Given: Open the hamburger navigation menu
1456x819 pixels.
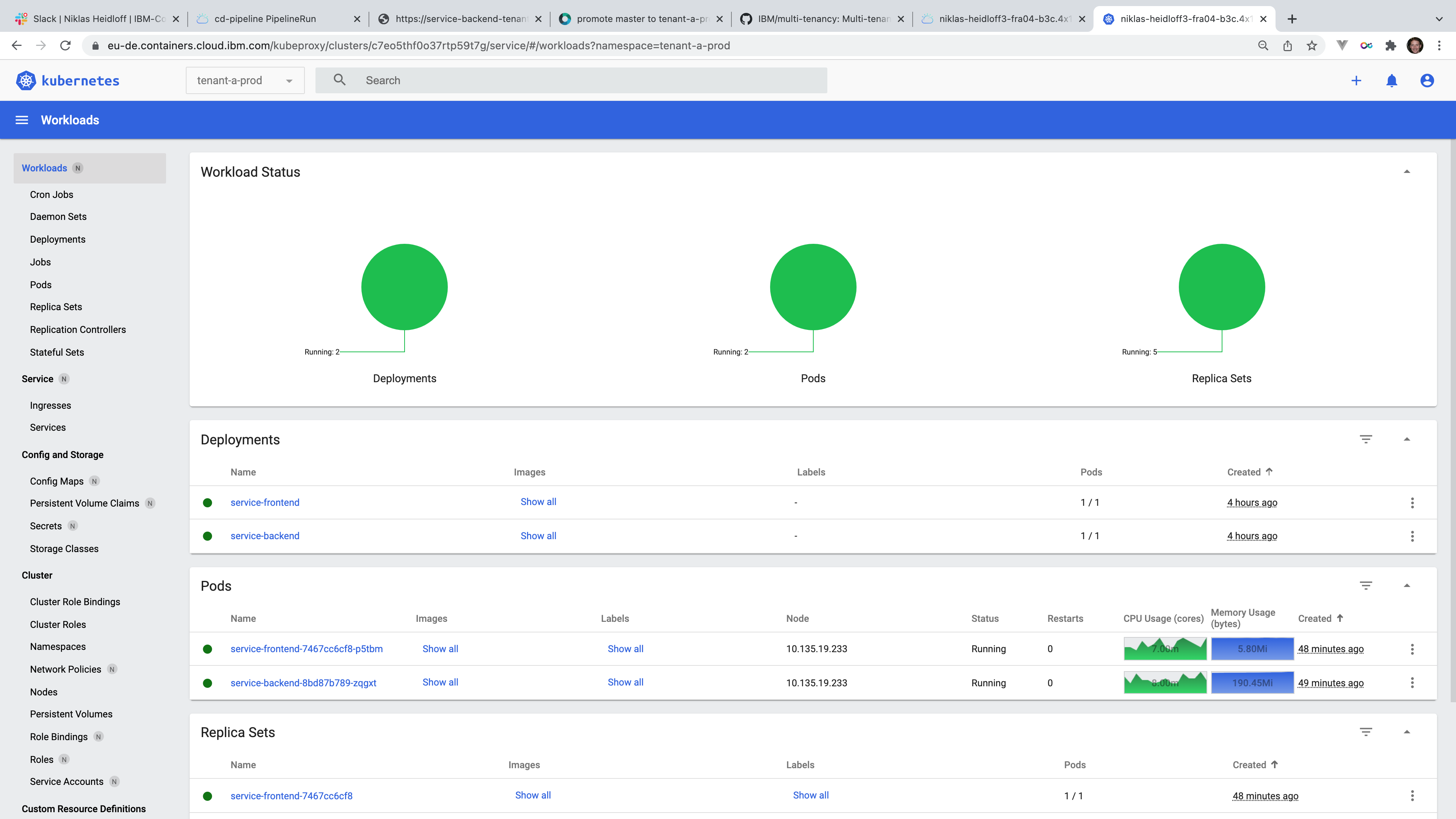Looking at the screenshot, I should click(22, 120).
